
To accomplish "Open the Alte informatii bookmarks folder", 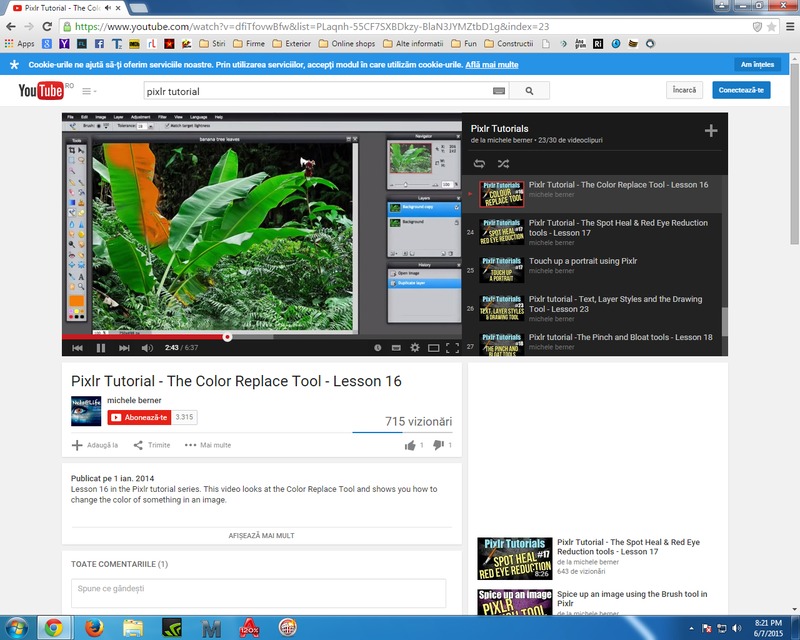I will click(413, 44).
